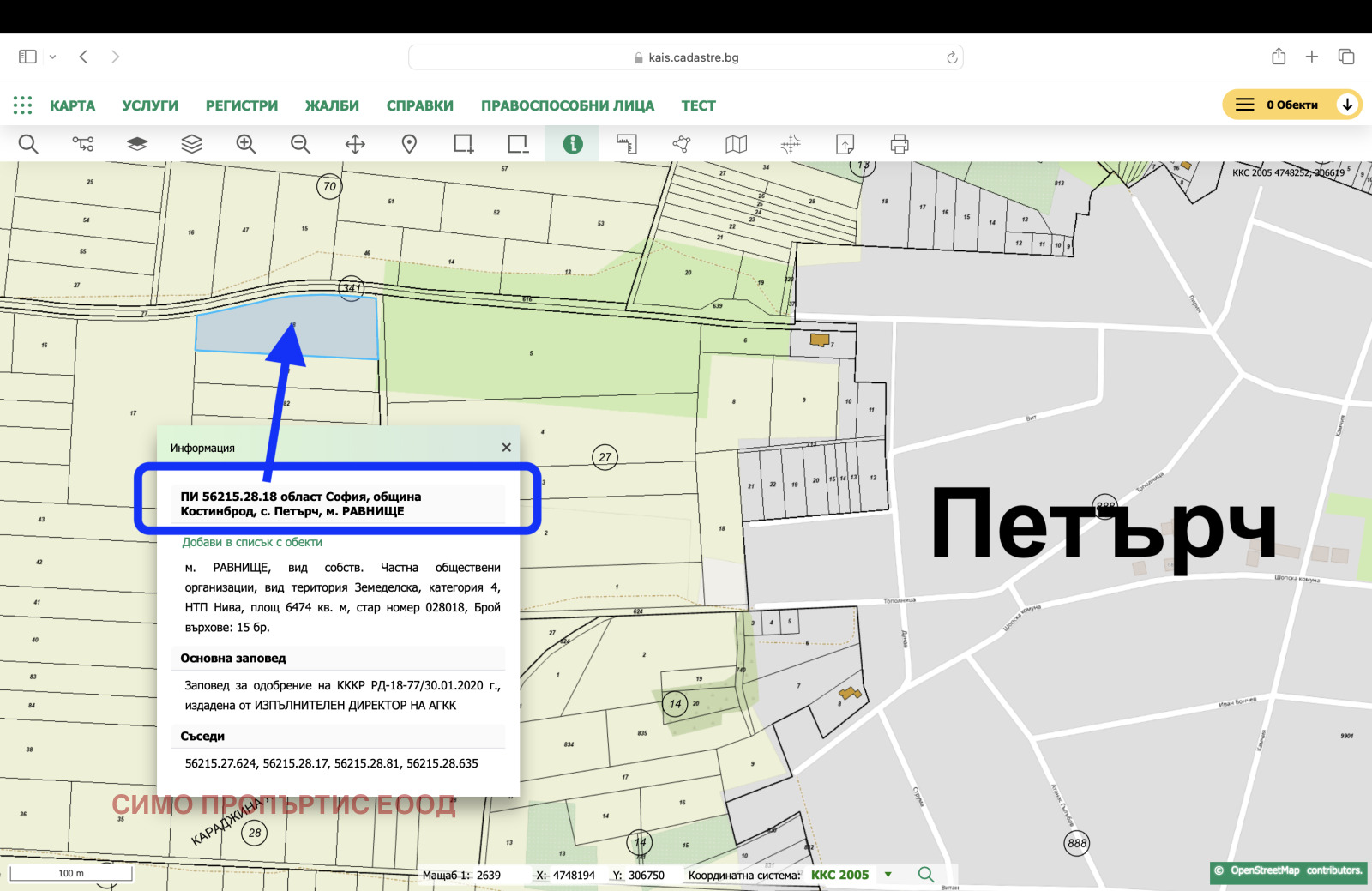Activate the pan move tool
The width and height of the screenshot is (1372, 891).
tap(355, 144)
